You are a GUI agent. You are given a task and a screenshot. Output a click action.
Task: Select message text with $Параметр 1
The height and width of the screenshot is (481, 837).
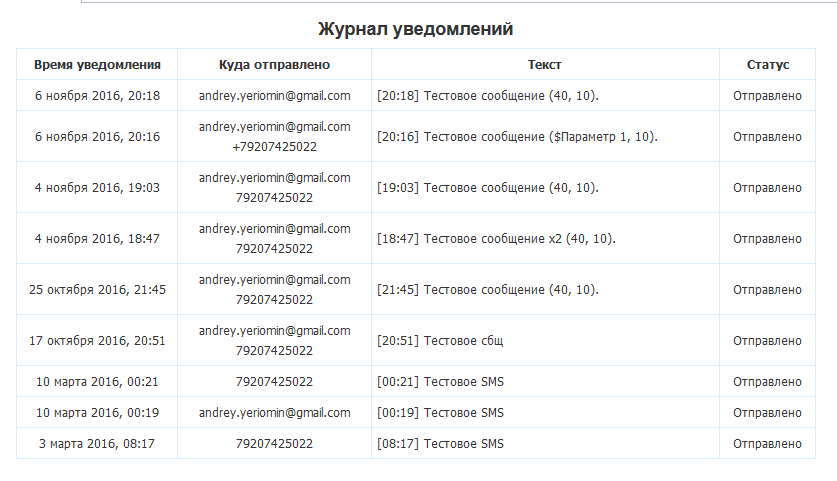pos(517,137)
